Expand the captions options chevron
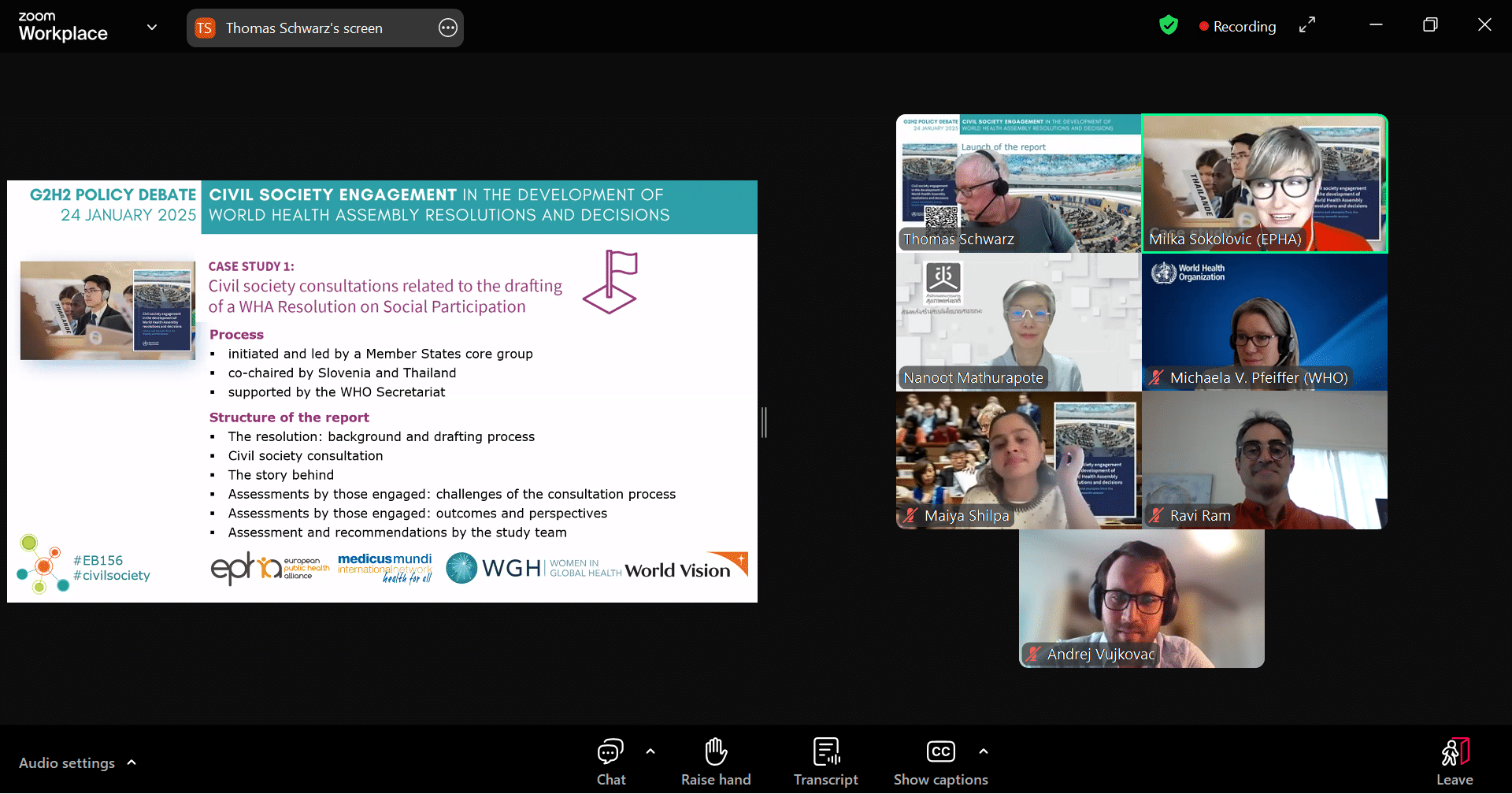 click(984, 751)
